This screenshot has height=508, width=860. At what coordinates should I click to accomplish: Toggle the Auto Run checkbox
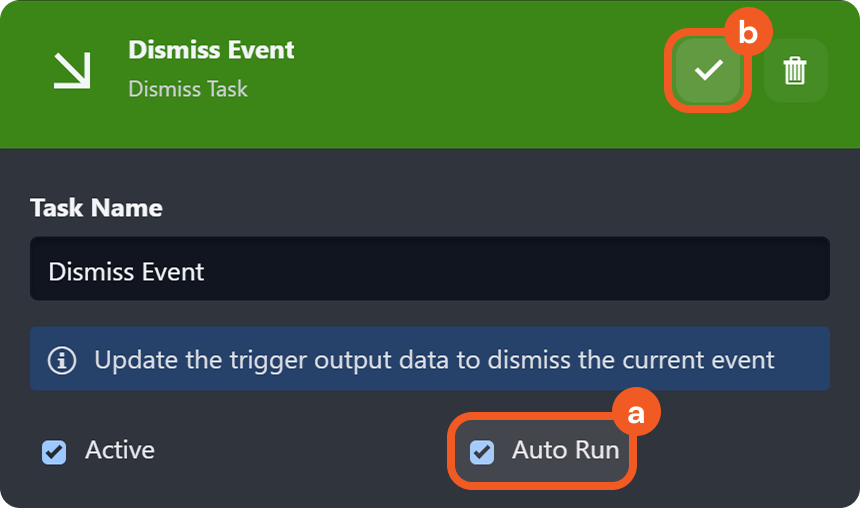tap(482, 452)
